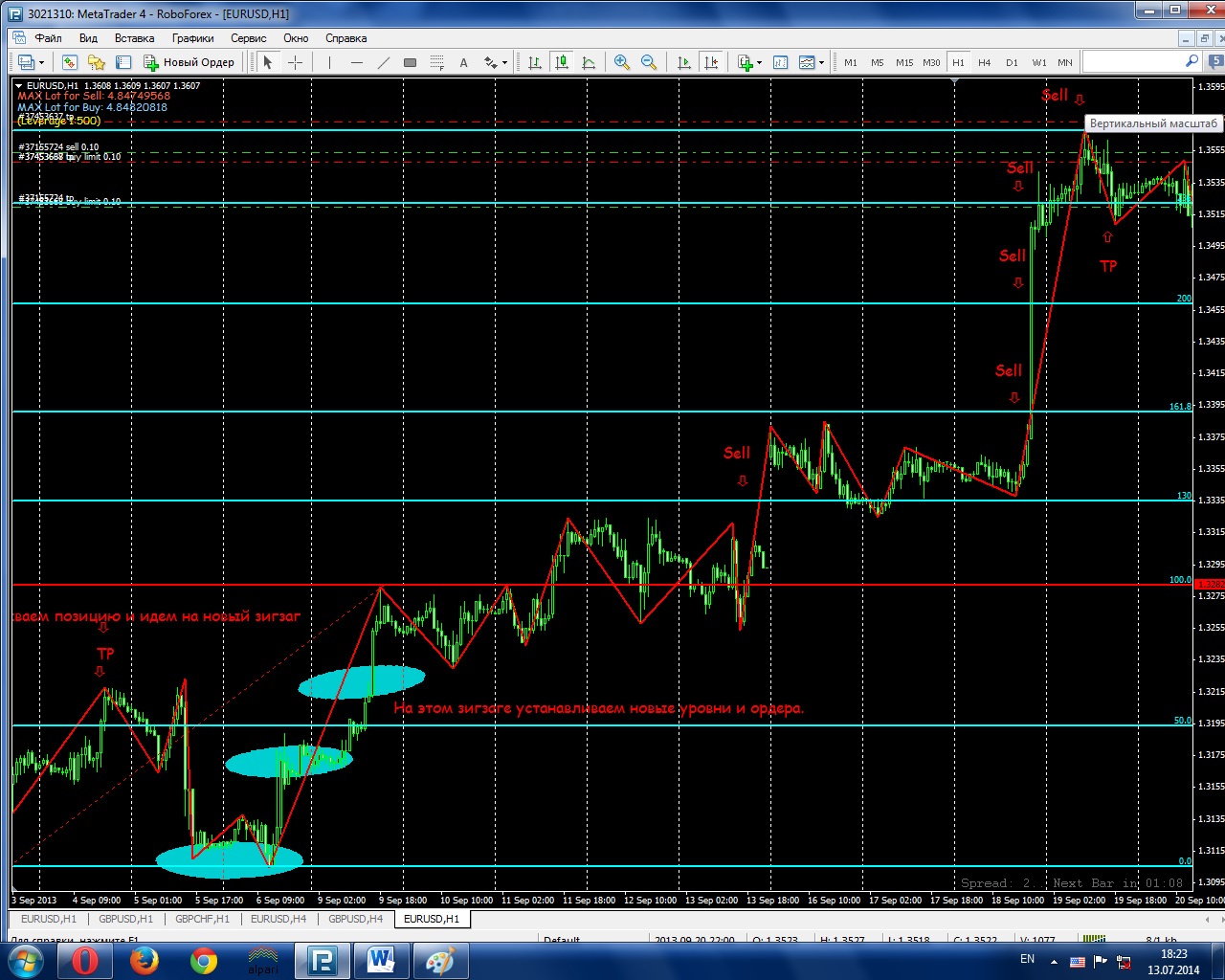This screenshot has width=1225, height=980.
Task: Click the 161.8 Fibonacci level label
Action: pos(1180,406)
